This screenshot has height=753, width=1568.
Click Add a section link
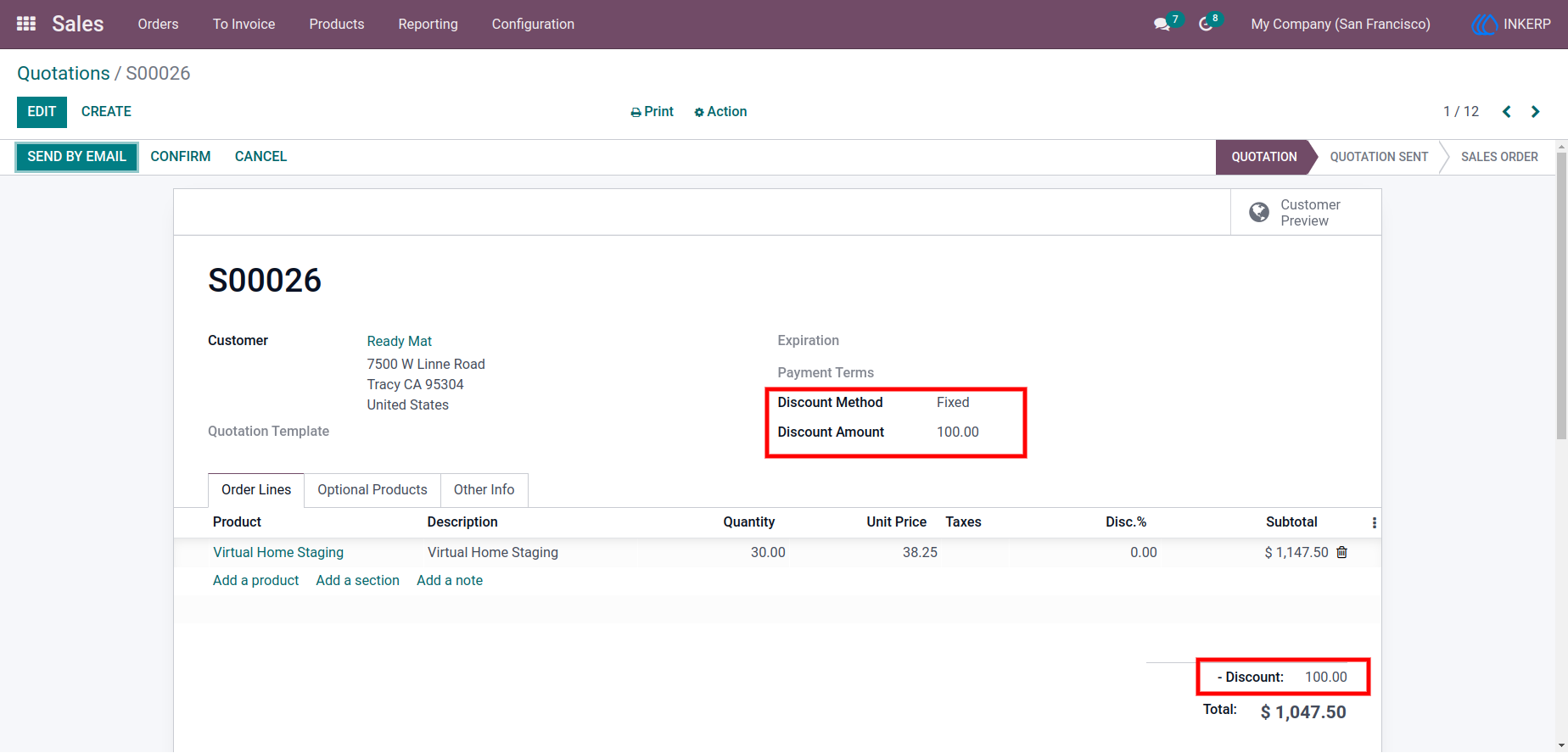pyautogui.click(x=357, y=581)
